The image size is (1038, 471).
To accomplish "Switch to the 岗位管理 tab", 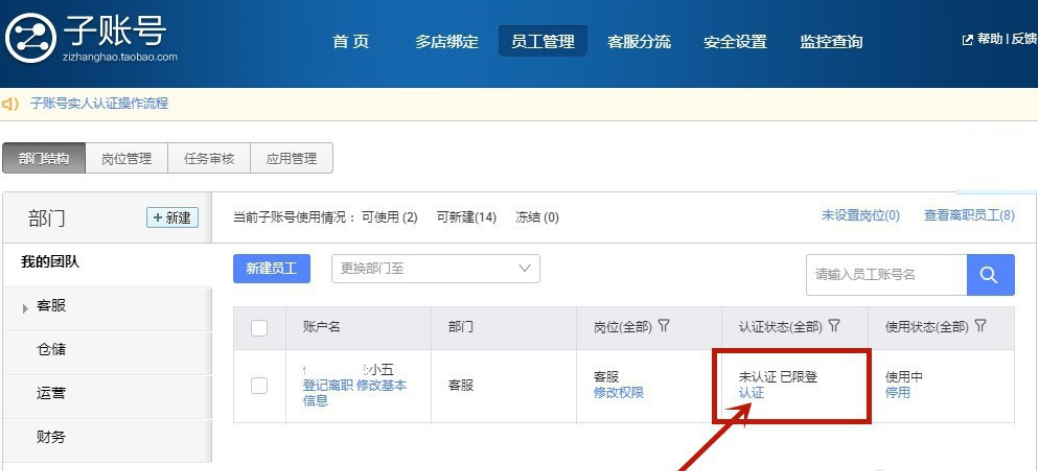I will [x=126, y=159].
